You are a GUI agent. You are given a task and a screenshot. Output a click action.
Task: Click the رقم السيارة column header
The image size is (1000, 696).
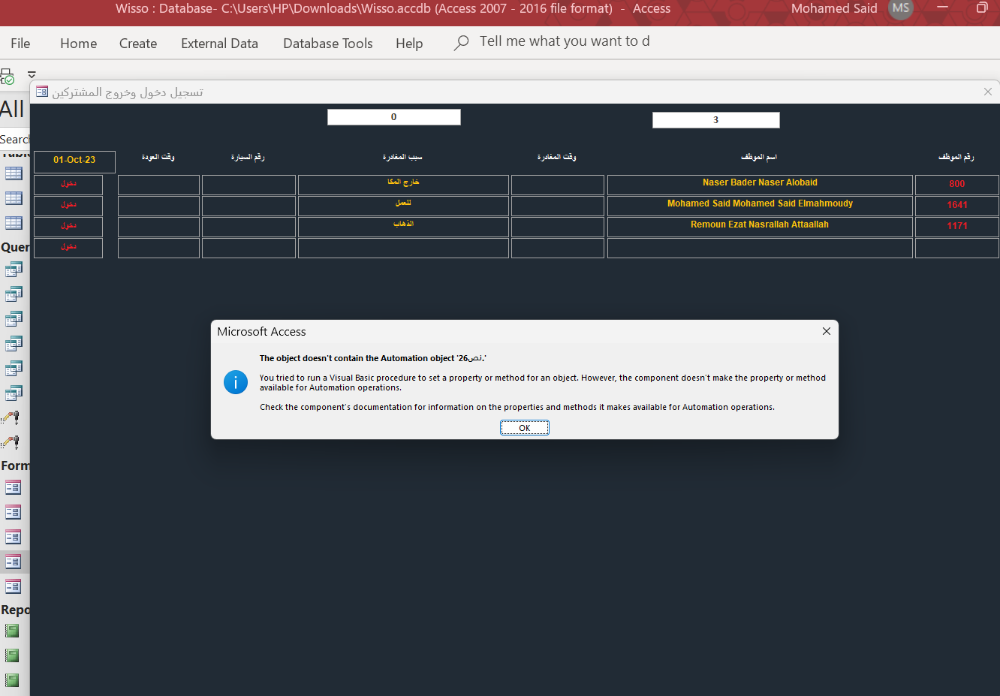coord(247,157)
